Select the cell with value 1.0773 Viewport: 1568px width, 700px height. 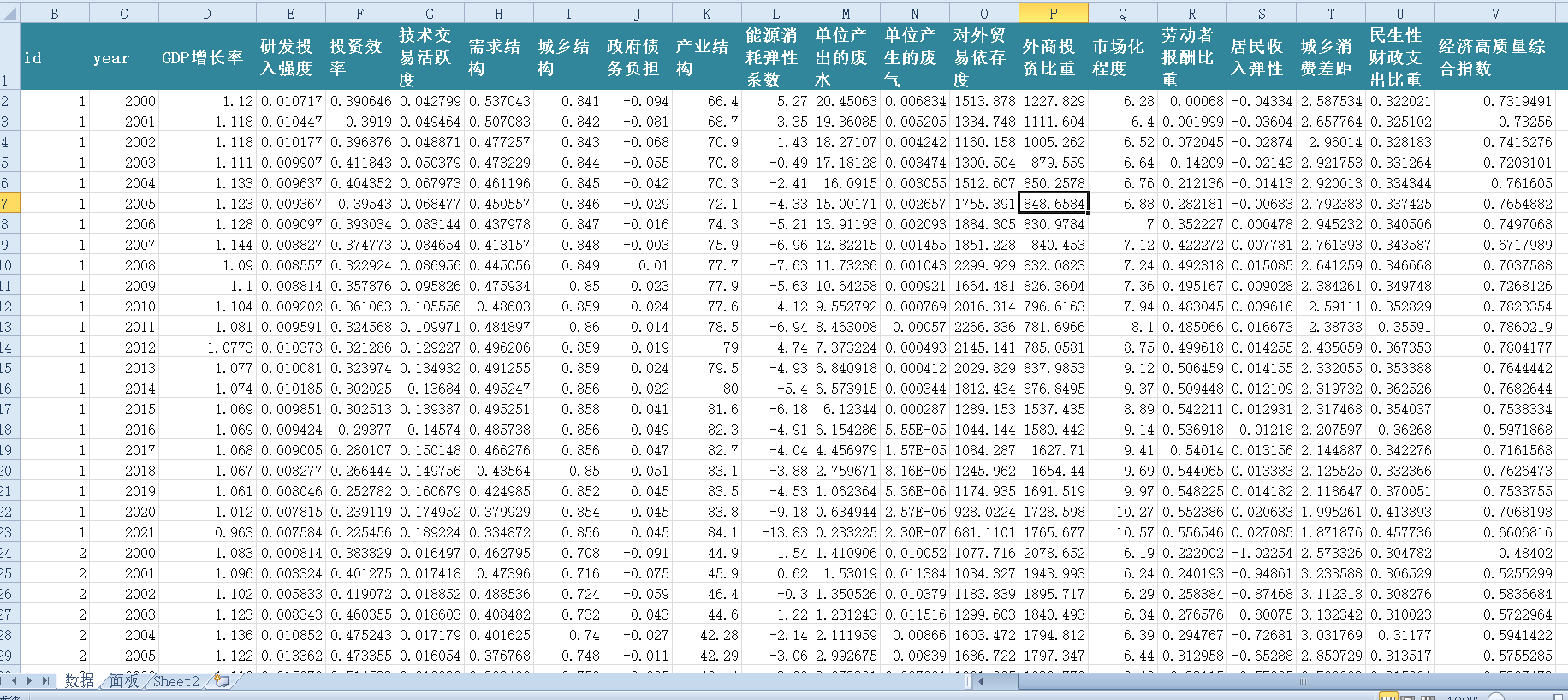click(x=207, y=347)
